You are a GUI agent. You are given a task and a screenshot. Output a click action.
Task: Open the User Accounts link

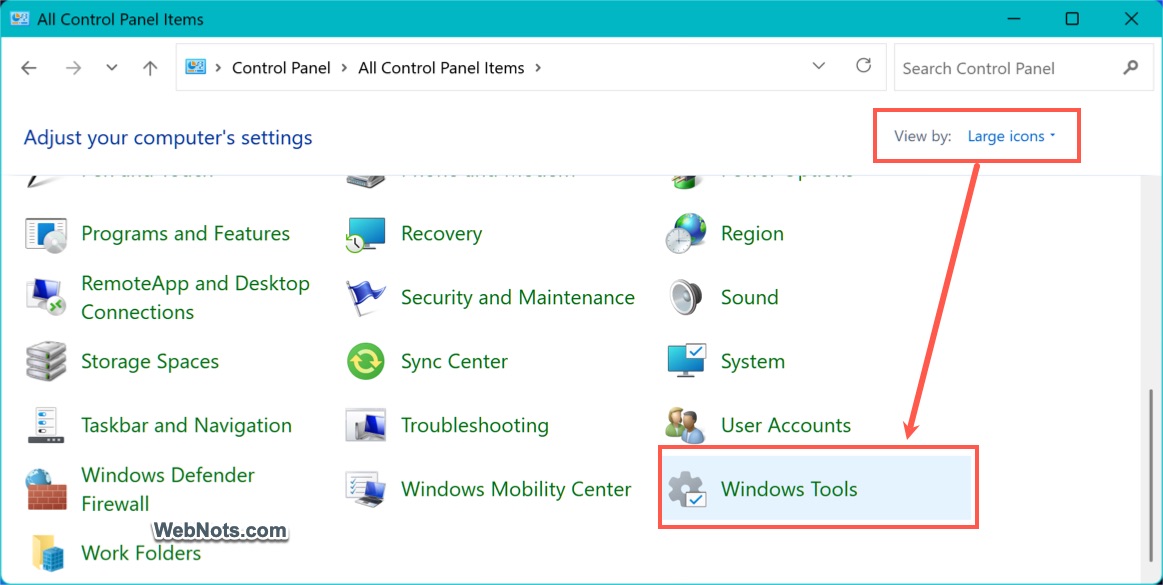pos(785,425)
